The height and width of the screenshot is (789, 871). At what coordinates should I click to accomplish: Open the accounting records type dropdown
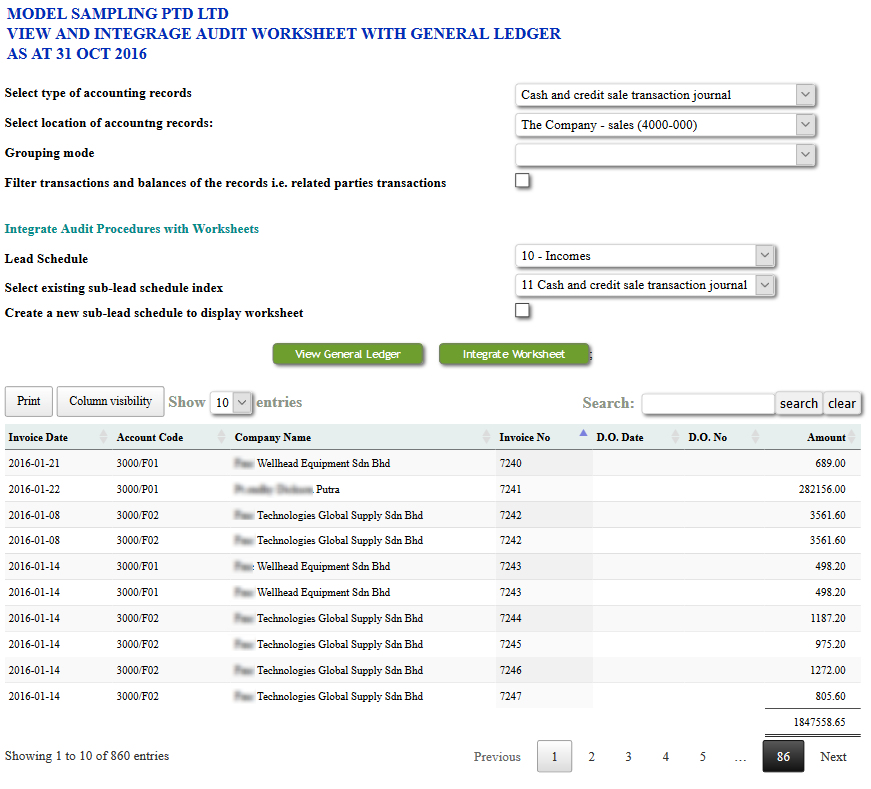point(666,95)
